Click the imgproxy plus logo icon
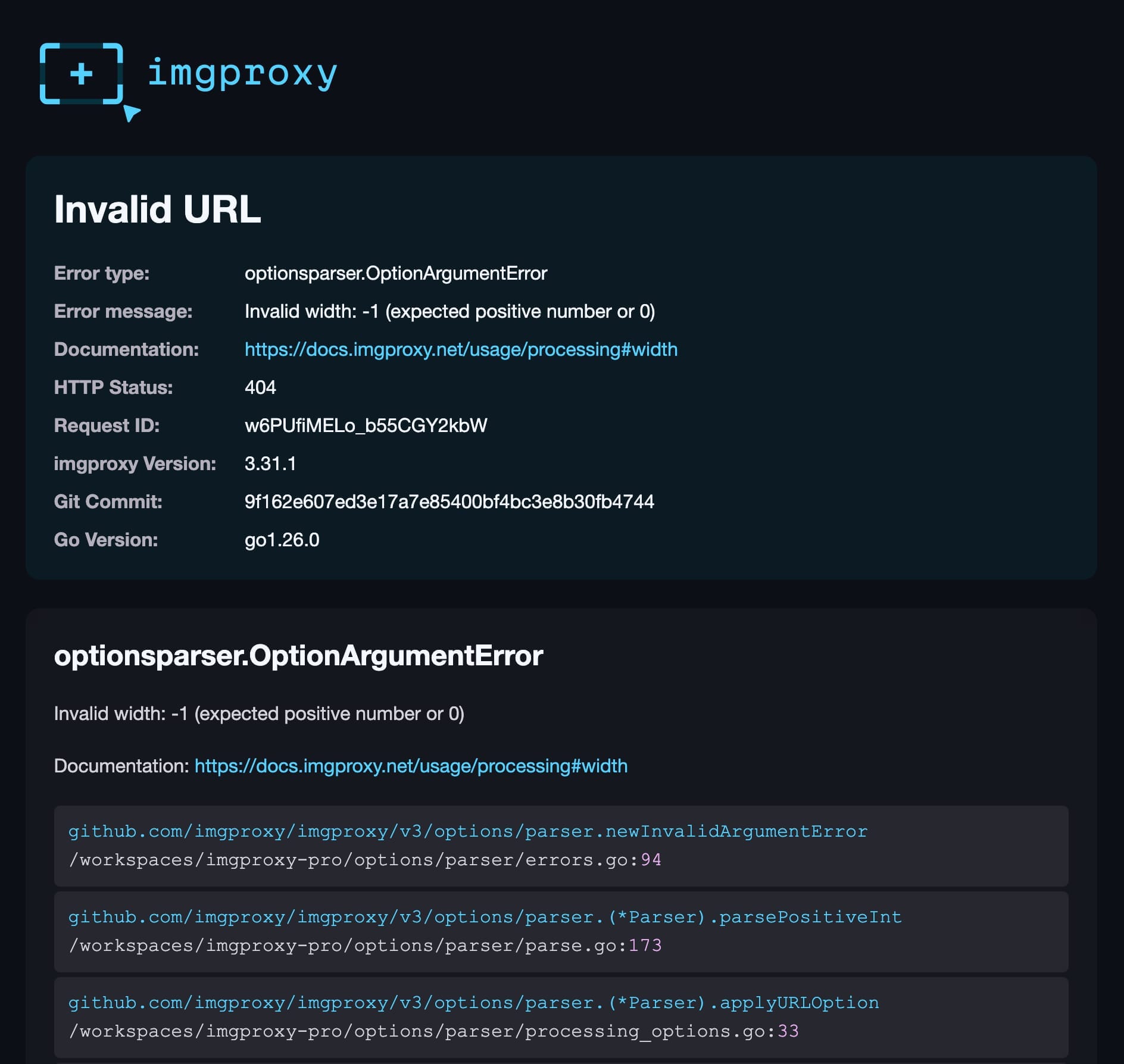Viewport: 1124px width, 1064px height. coord(82,74)
